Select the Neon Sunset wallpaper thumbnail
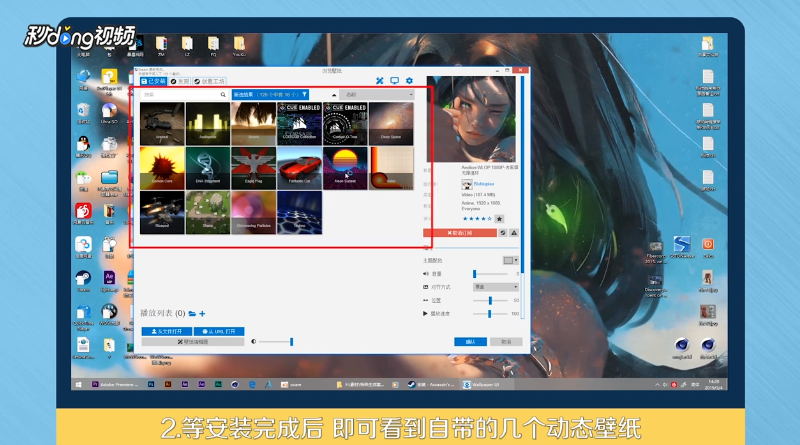This screenshot has height=445, width=800. [345, 168]
